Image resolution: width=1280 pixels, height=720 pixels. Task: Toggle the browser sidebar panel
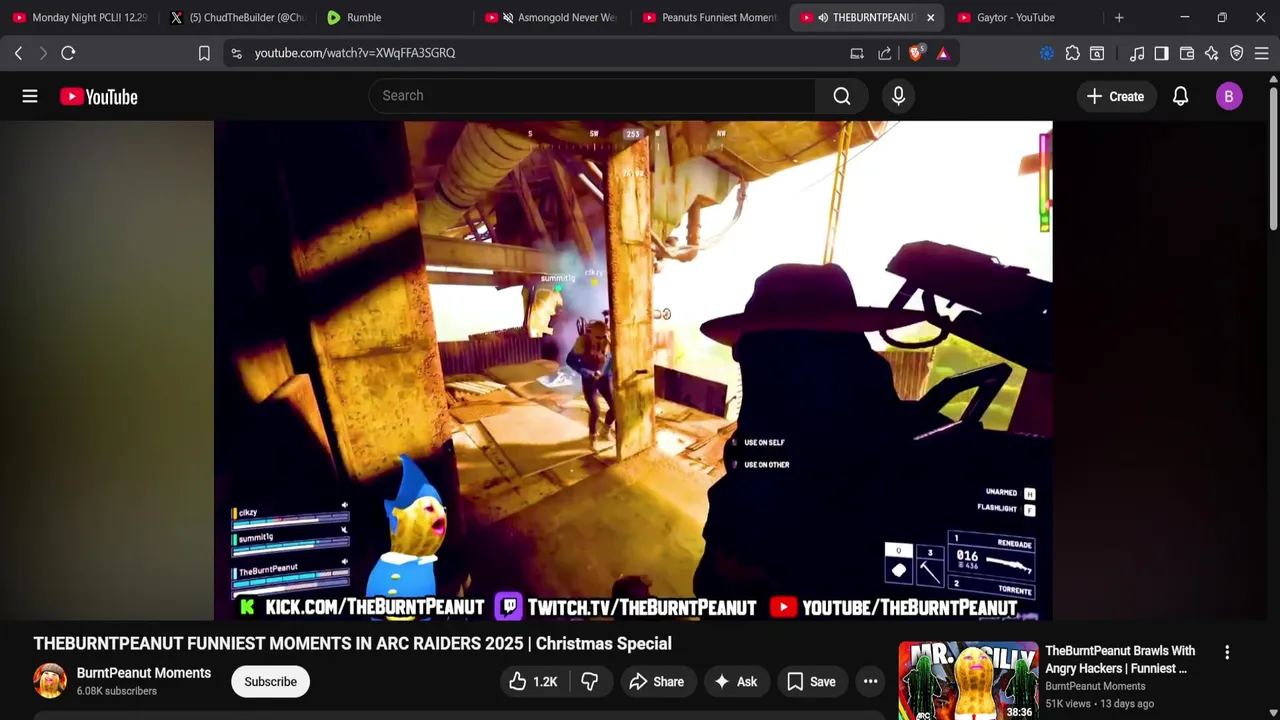1161,53
